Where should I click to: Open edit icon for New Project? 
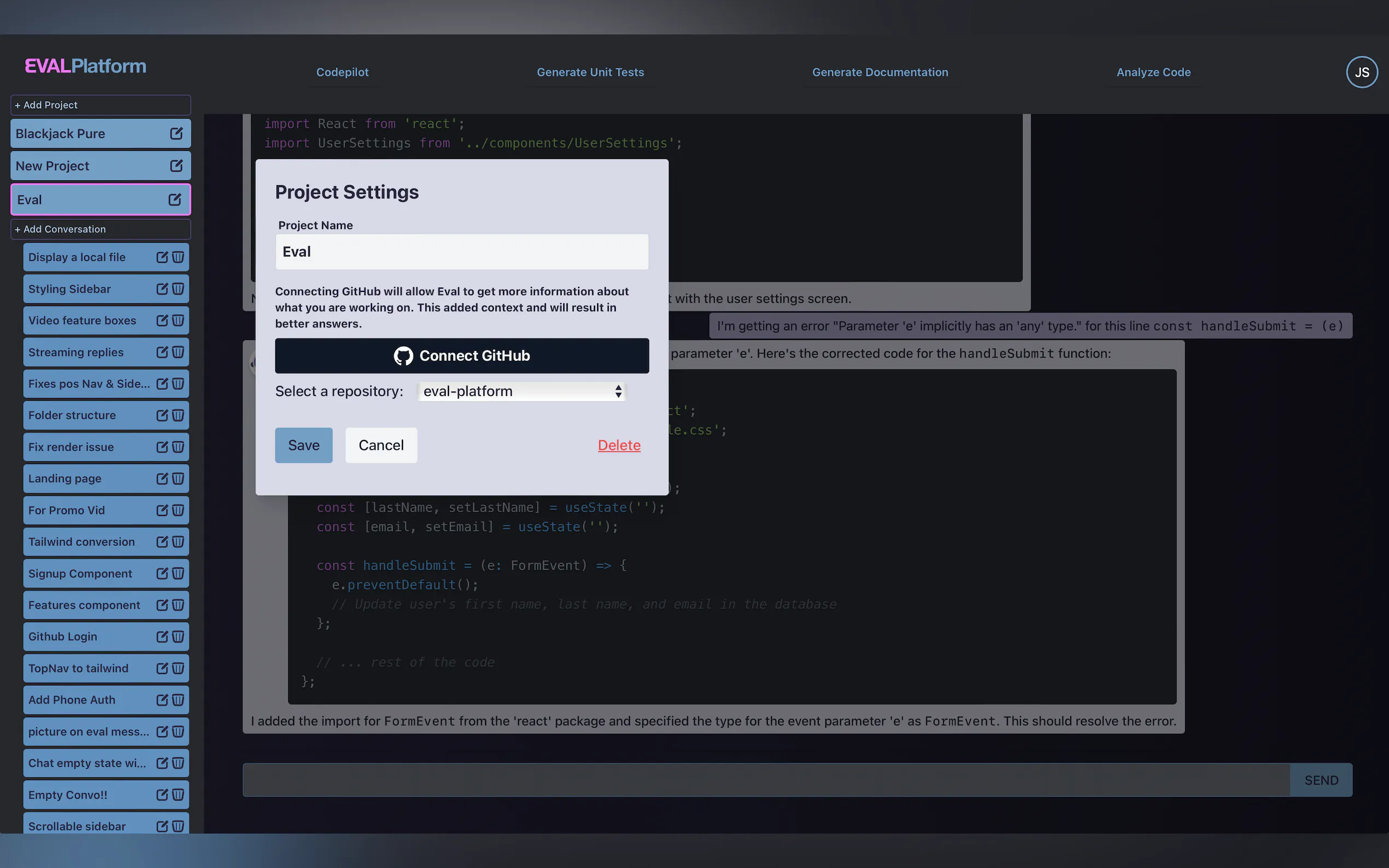pos(176,165)
